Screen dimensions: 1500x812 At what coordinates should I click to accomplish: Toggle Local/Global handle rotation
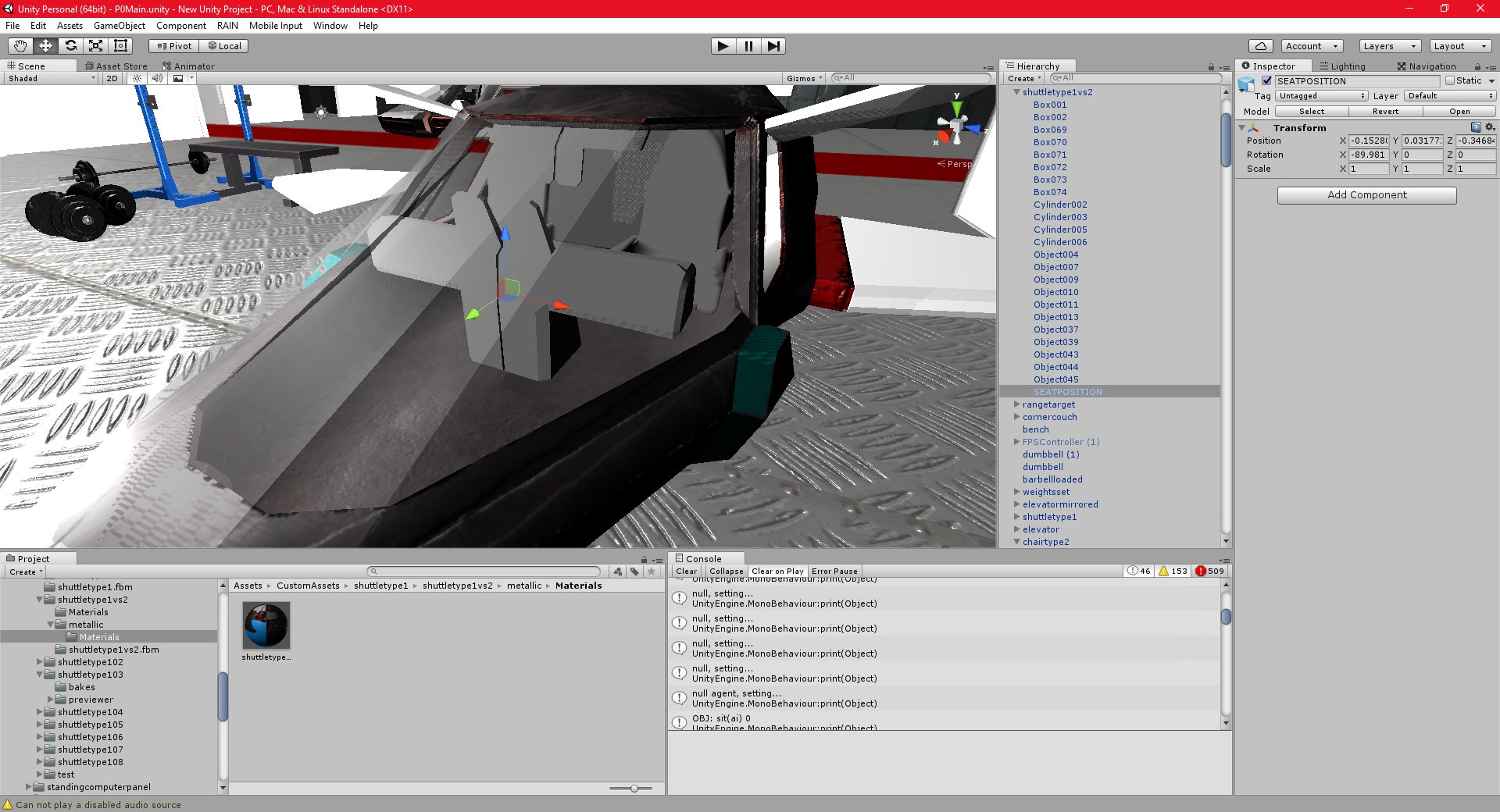pyautogui.click(x=224, y=46)
